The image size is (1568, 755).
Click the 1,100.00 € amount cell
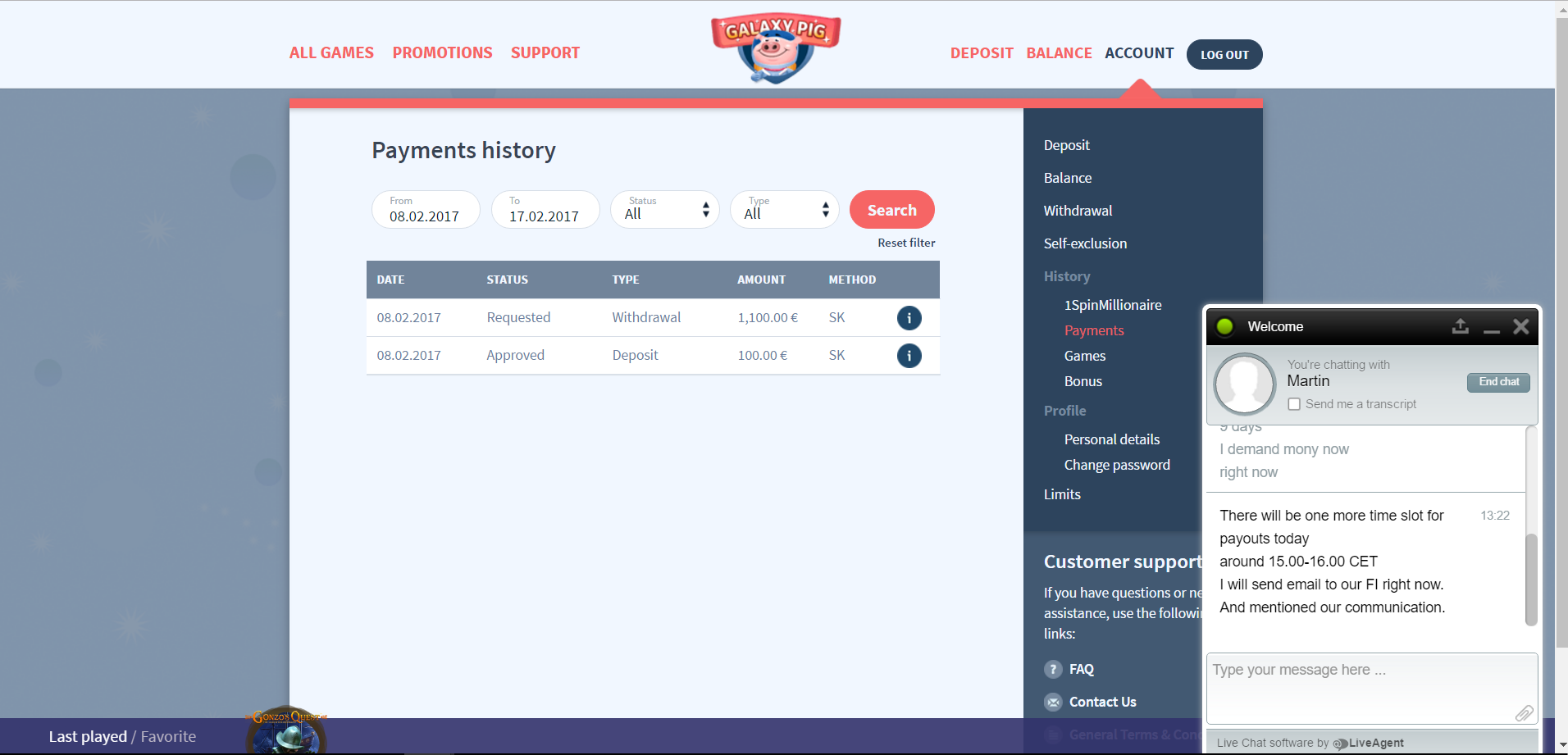click(x=768, y=317)
